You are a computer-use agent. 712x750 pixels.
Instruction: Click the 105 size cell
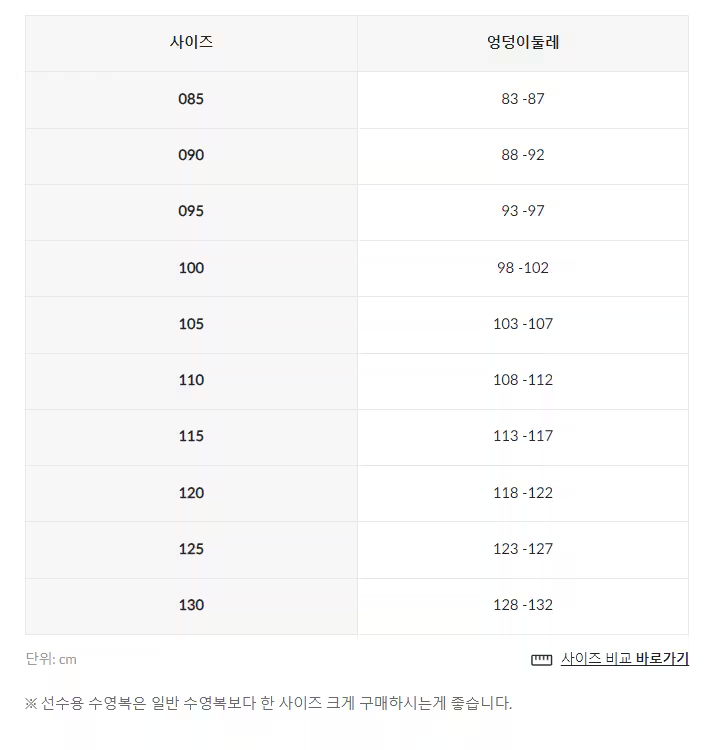[191, 325]
